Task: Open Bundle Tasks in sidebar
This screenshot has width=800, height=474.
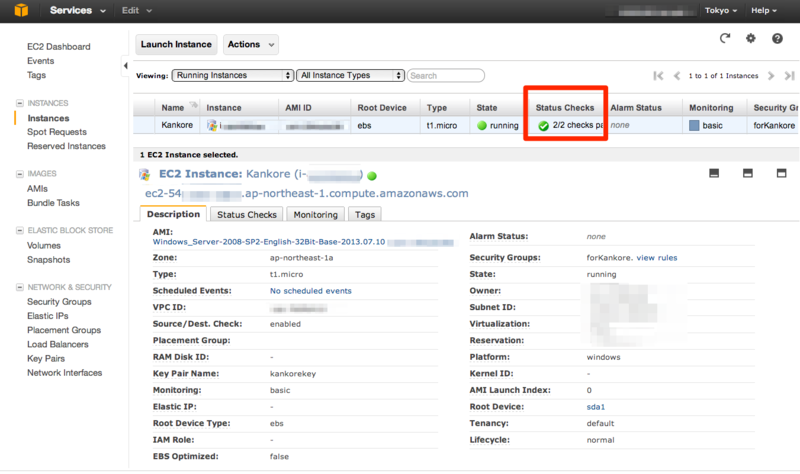Action: pyautogui.click(x=53, y=203)
